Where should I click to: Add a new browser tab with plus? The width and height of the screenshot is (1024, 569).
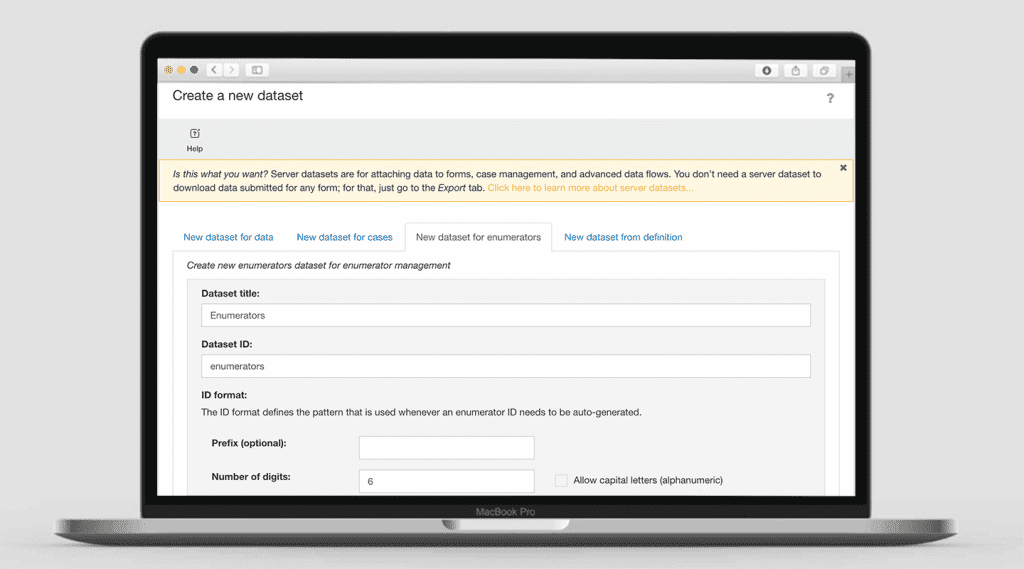coord(848,74)
